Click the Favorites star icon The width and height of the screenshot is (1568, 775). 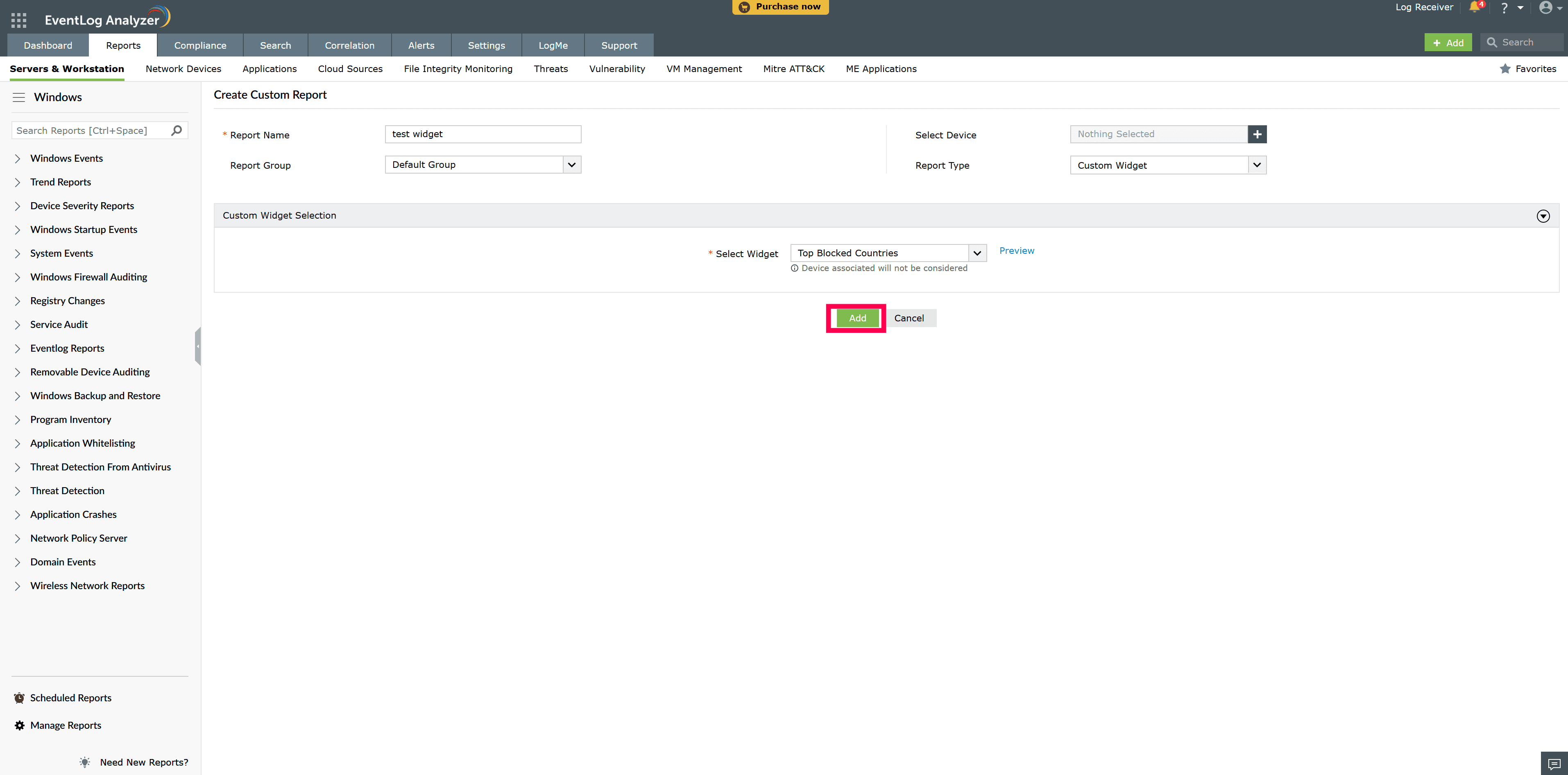click(x=1505, y=69)
